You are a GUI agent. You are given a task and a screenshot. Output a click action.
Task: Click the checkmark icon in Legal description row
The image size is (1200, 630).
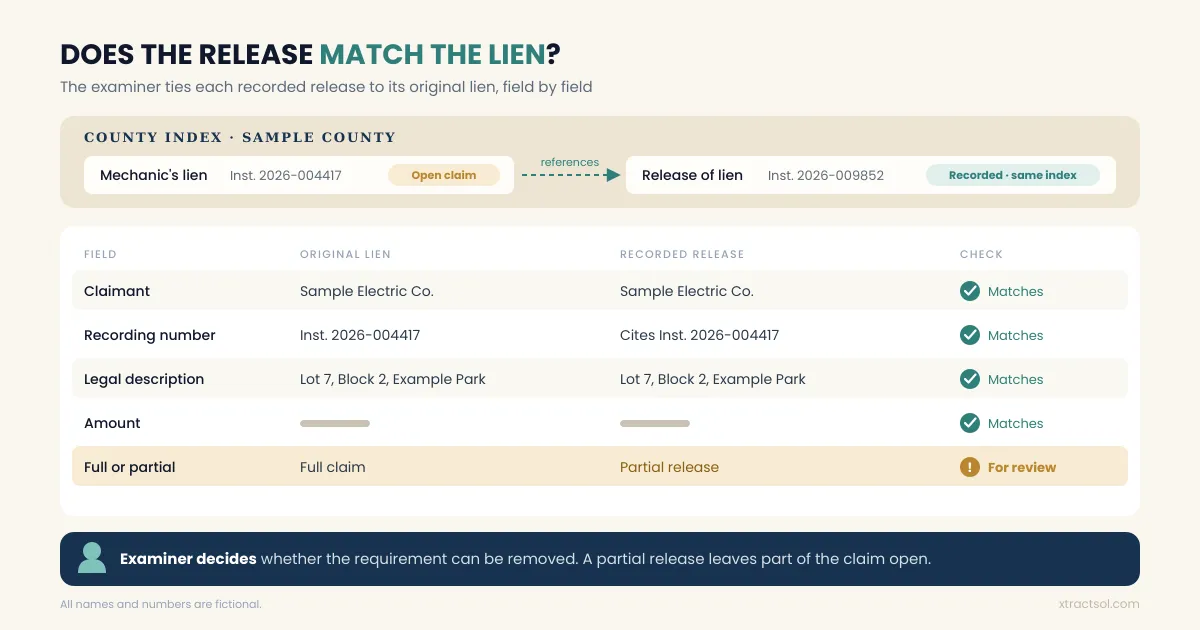tap(970, 379)
